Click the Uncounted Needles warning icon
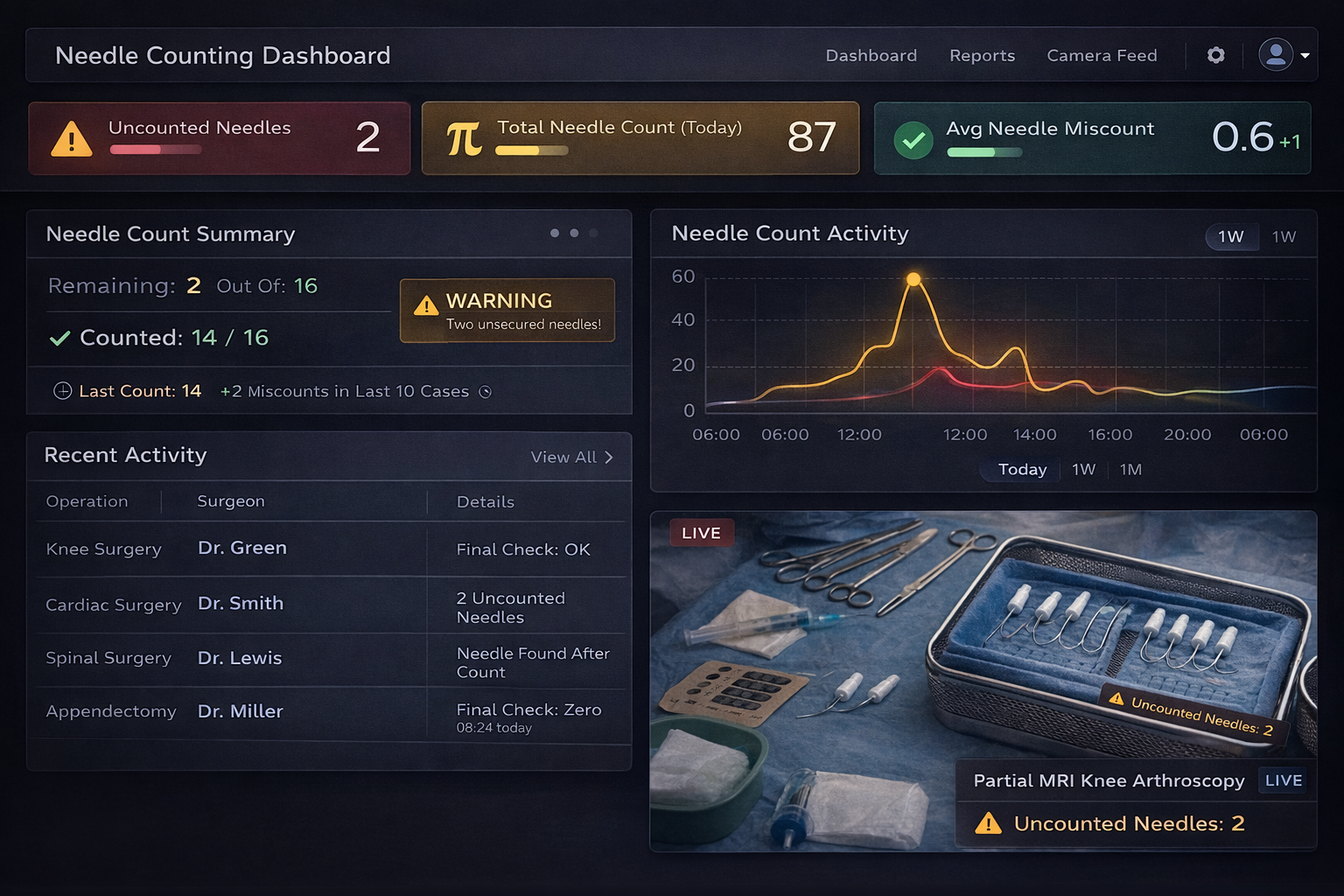 [x=71, y=138]
